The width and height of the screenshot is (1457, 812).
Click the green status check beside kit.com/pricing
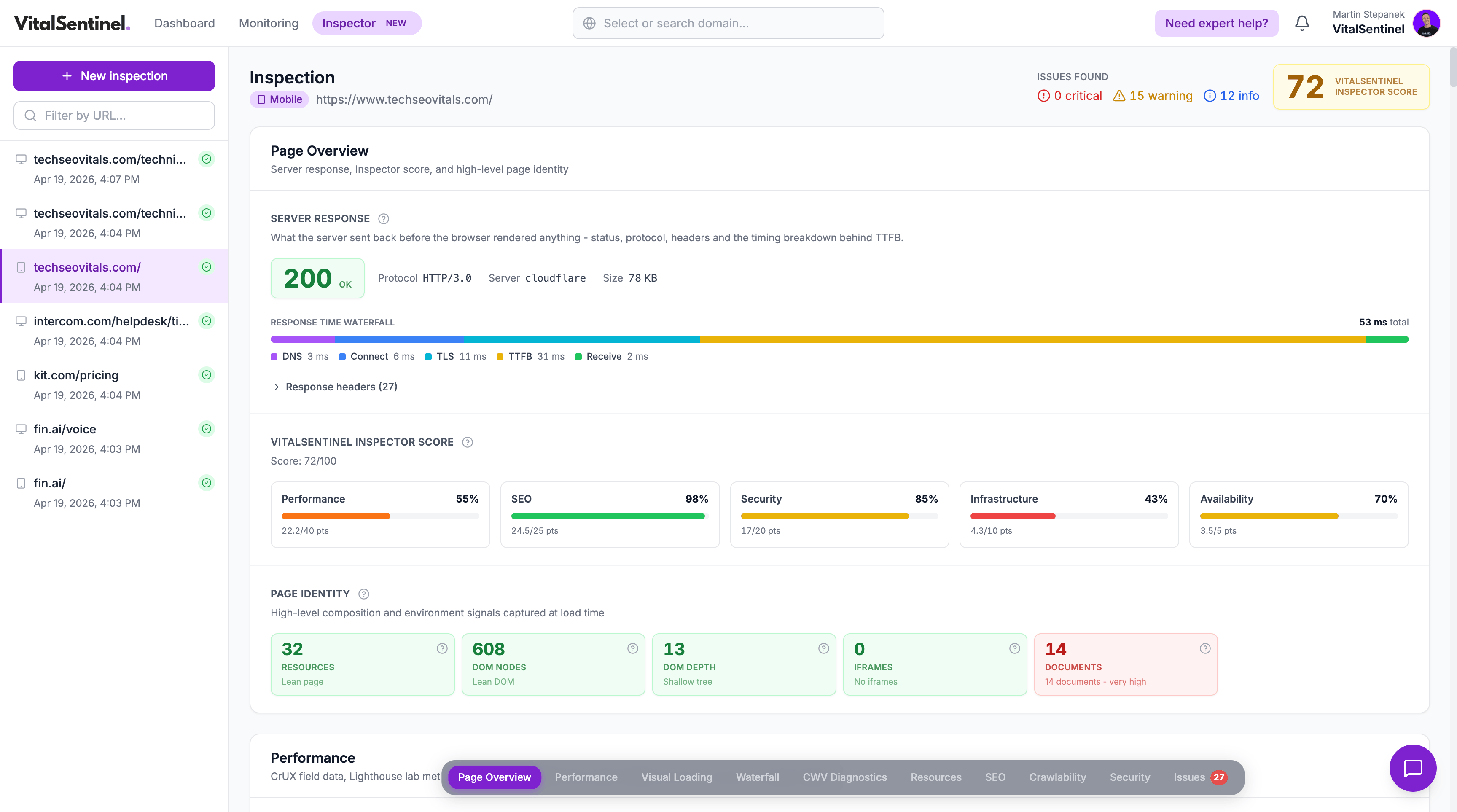[x=207, y=374]
